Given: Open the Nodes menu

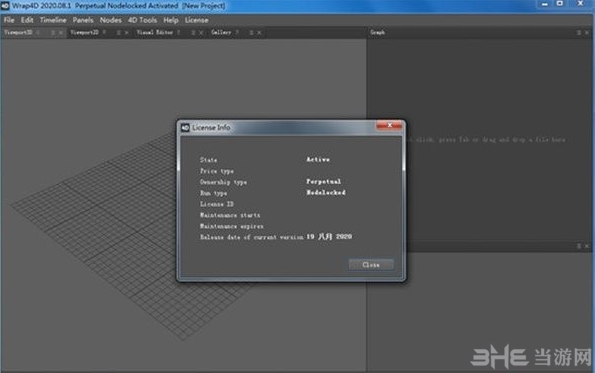Looking at the screenshot, I should (110, 20).
